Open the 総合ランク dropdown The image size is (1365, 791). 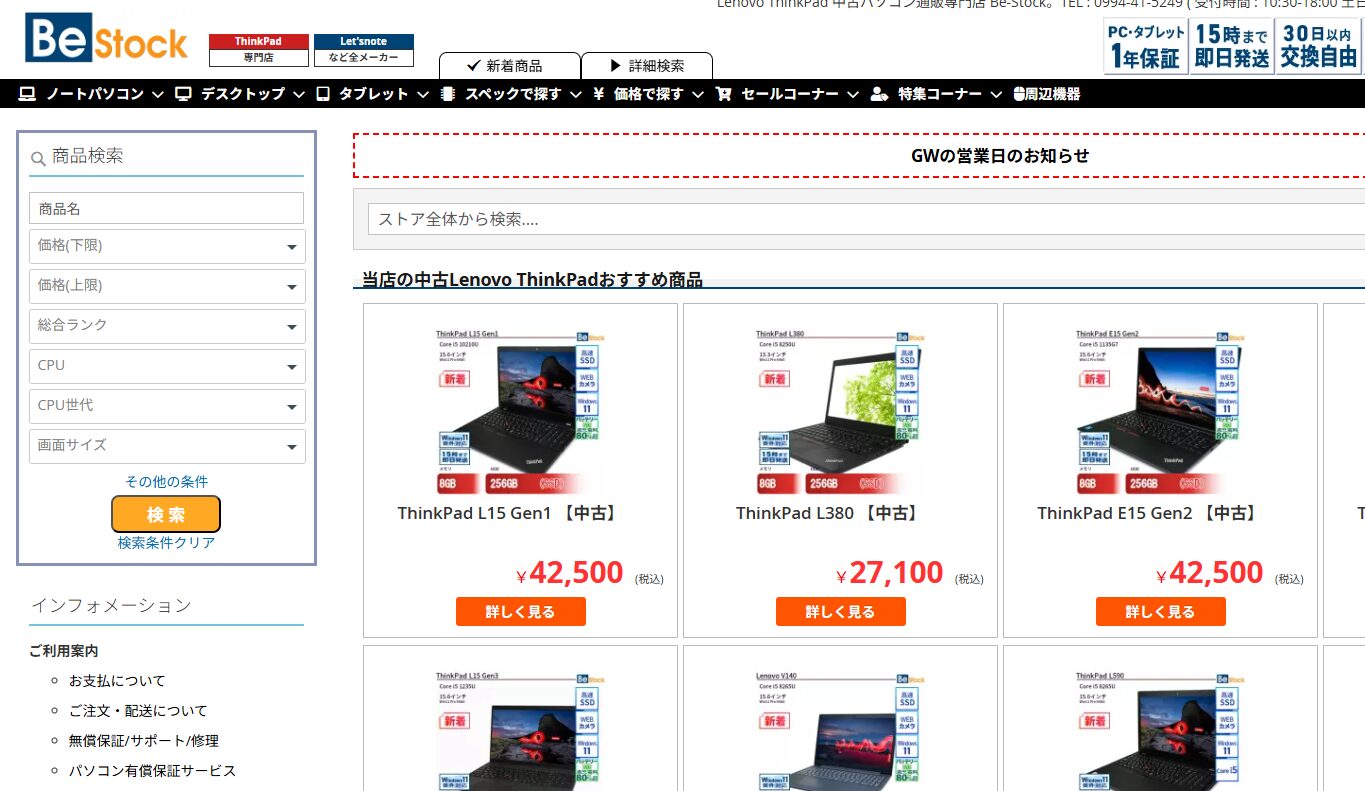coord(167,326)
